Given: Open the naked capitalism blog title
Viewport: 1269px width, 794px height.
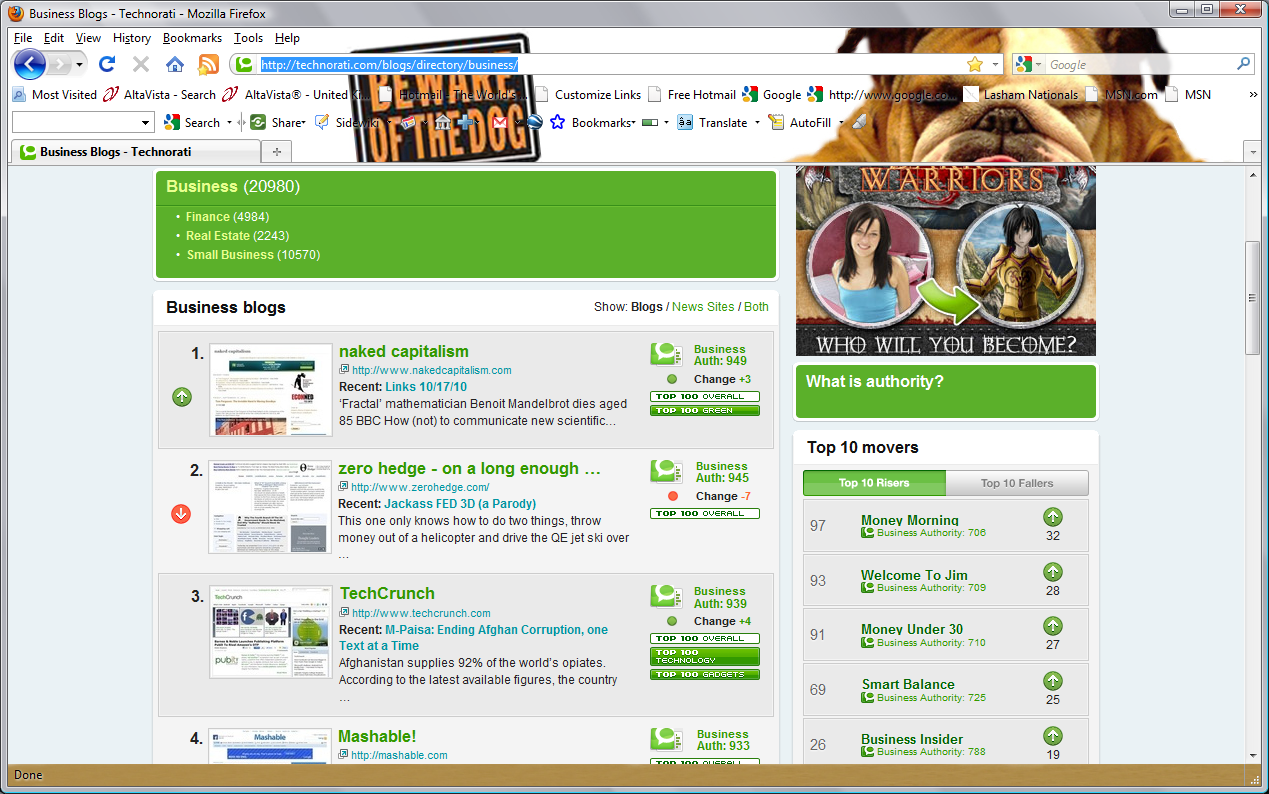Looking at the screenshot, I should [404, 352].
